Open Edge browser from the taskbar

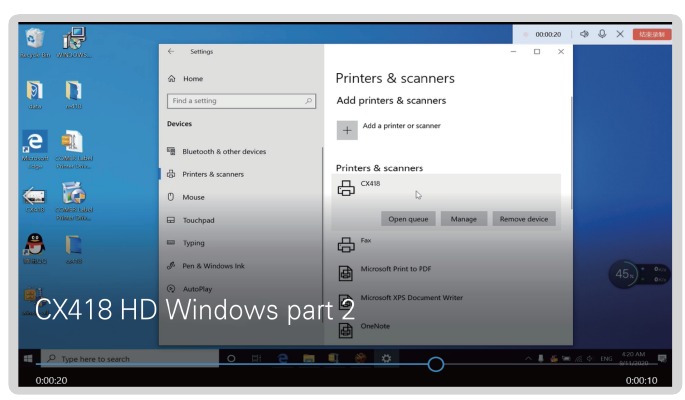(284, 359)
